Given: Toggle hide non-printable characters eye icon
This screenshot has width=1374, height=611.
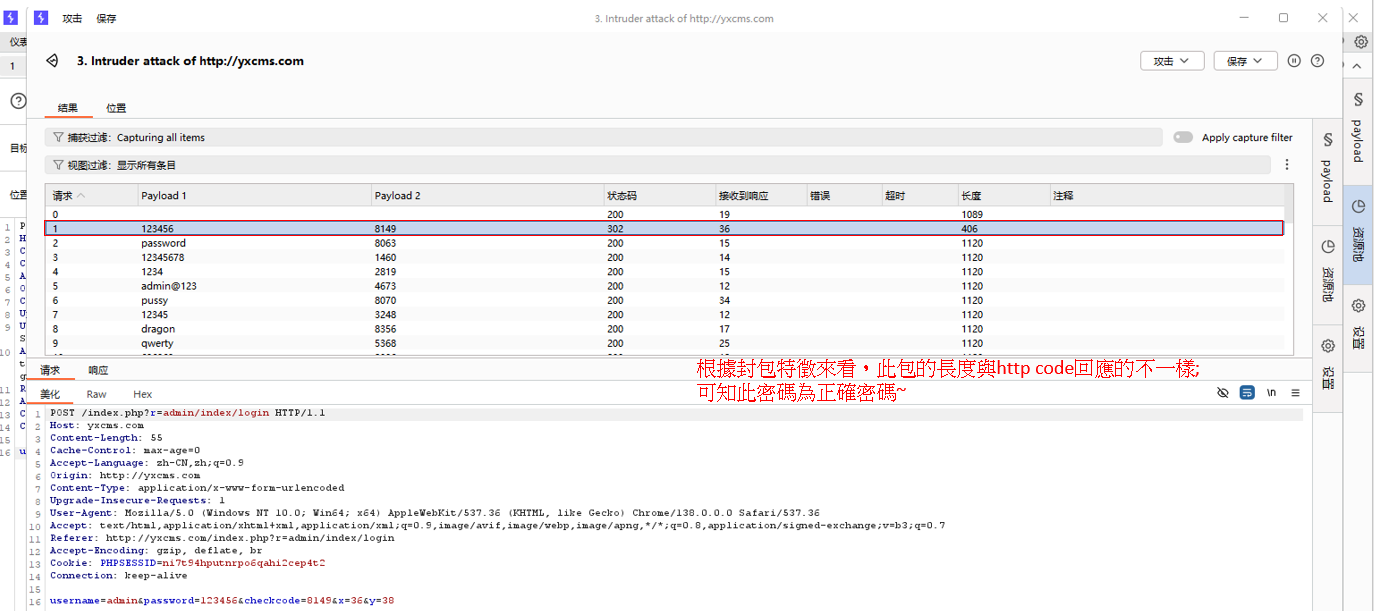Looking at the screenshot, I should click(x=1222, y=393).
